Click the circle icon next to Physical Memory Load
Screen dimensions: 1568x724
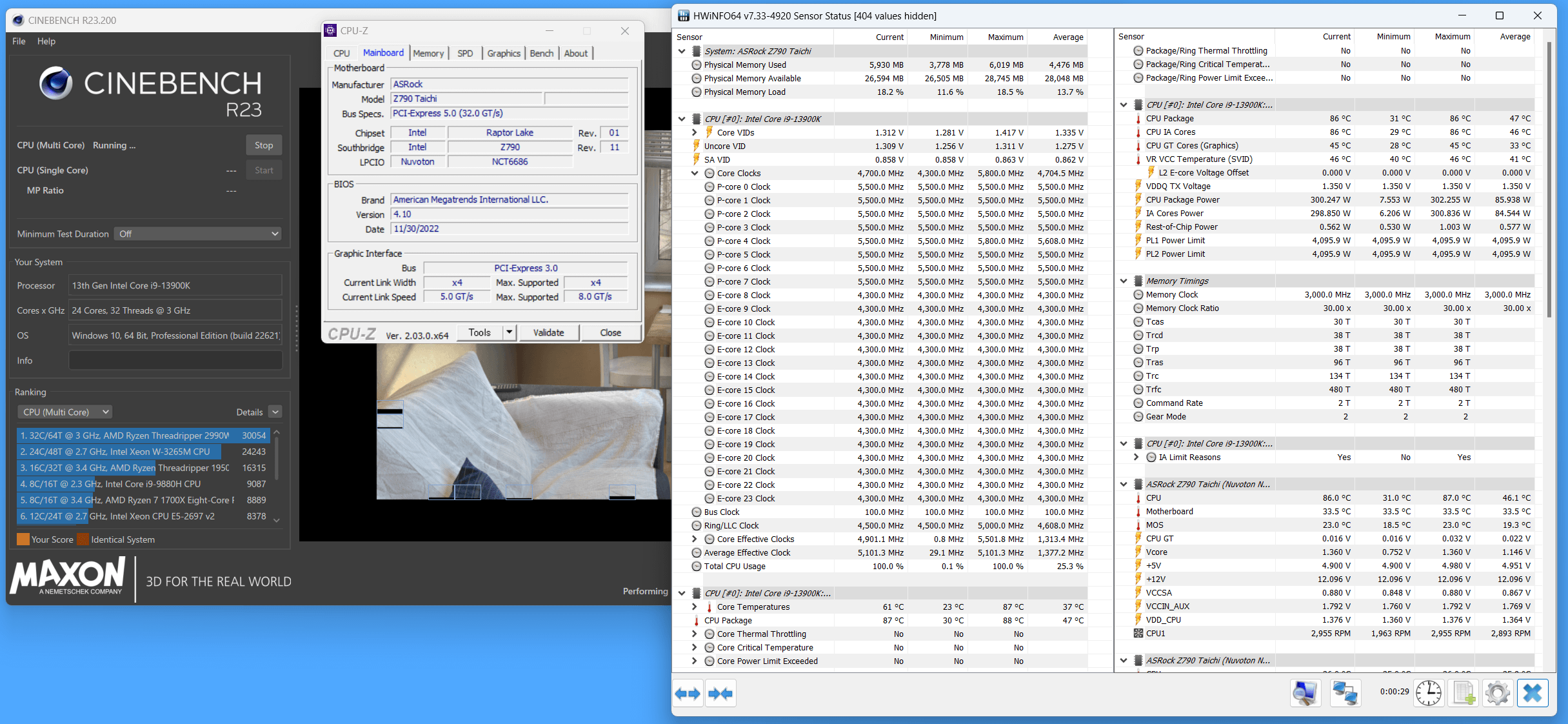[x=697, y=92]
